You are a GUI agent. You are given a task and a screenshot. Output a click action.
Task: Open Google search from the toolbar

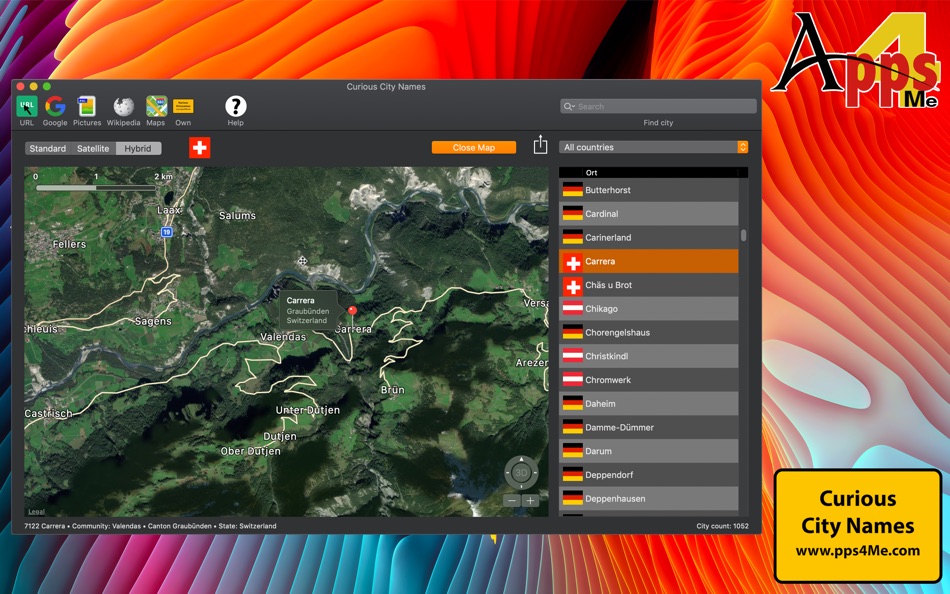click(x=55, y=105)
